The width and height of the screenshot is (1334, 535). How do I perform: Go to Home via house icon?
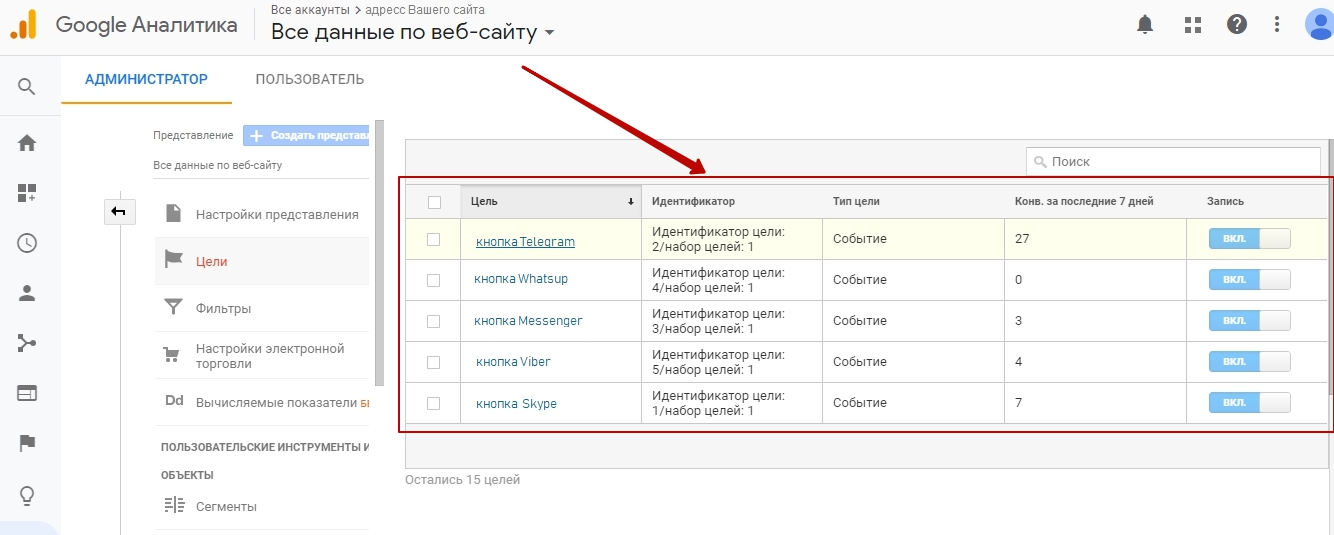point(27,143)
